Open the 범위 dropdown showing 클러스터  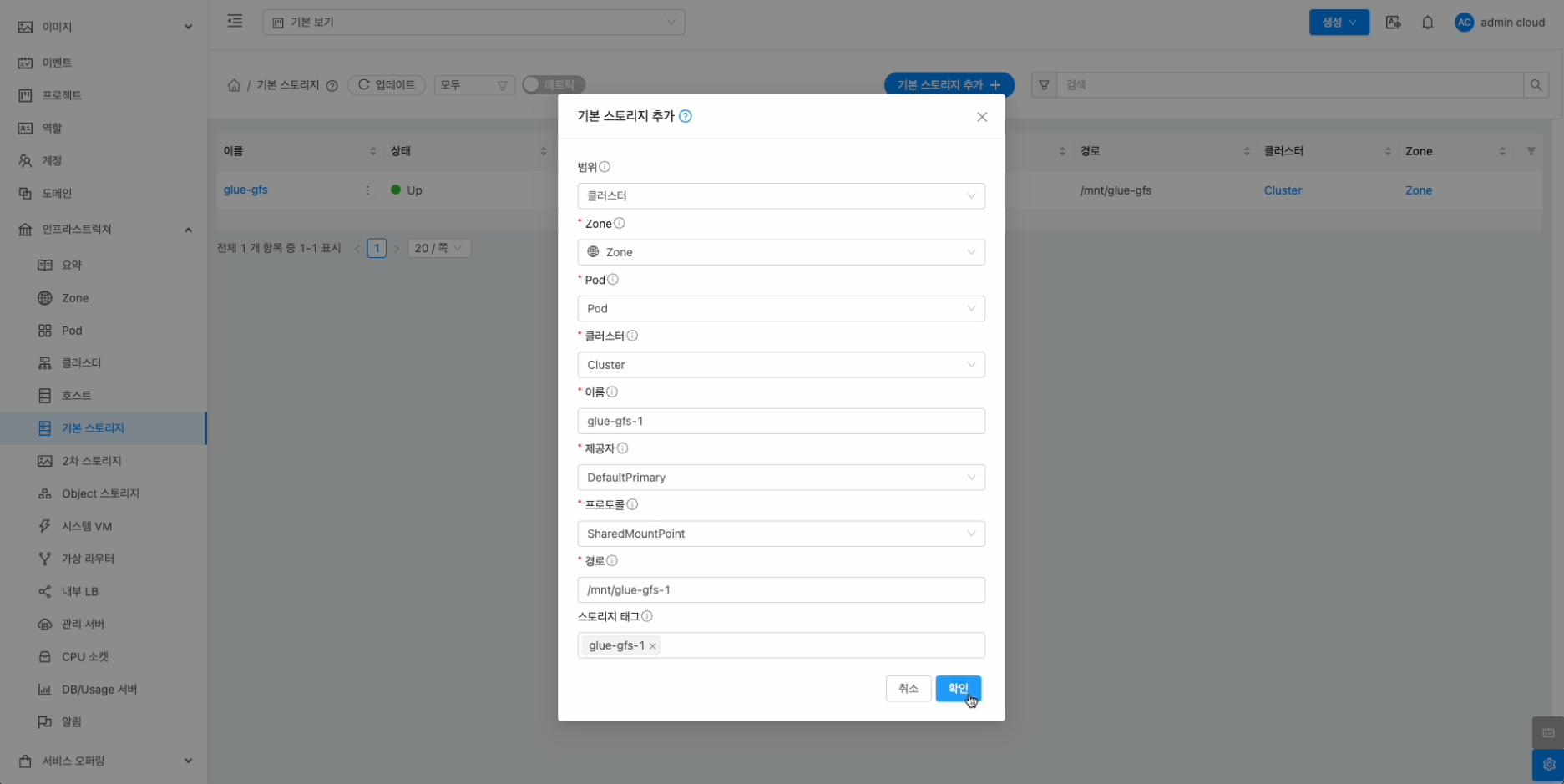point(781,195)
